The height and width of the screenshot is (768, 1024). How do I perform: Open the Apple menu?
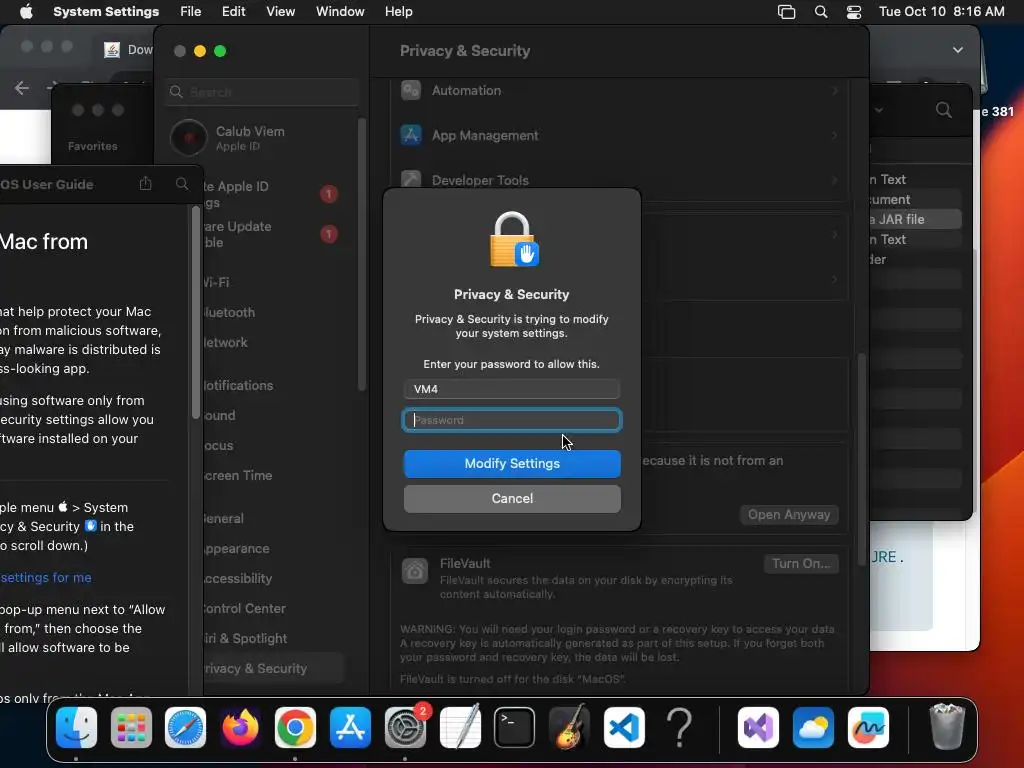tap(26, 12)
